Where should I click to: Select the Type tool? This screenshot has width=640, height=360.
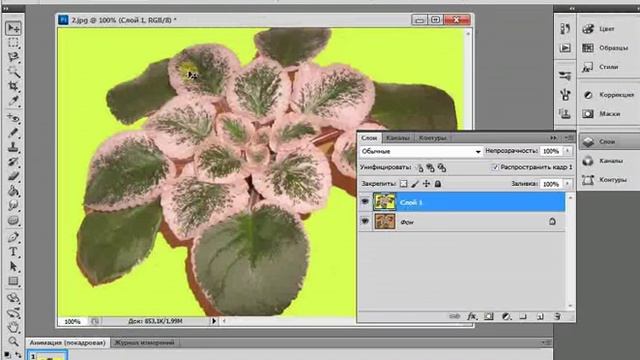[x=13, y=252]
